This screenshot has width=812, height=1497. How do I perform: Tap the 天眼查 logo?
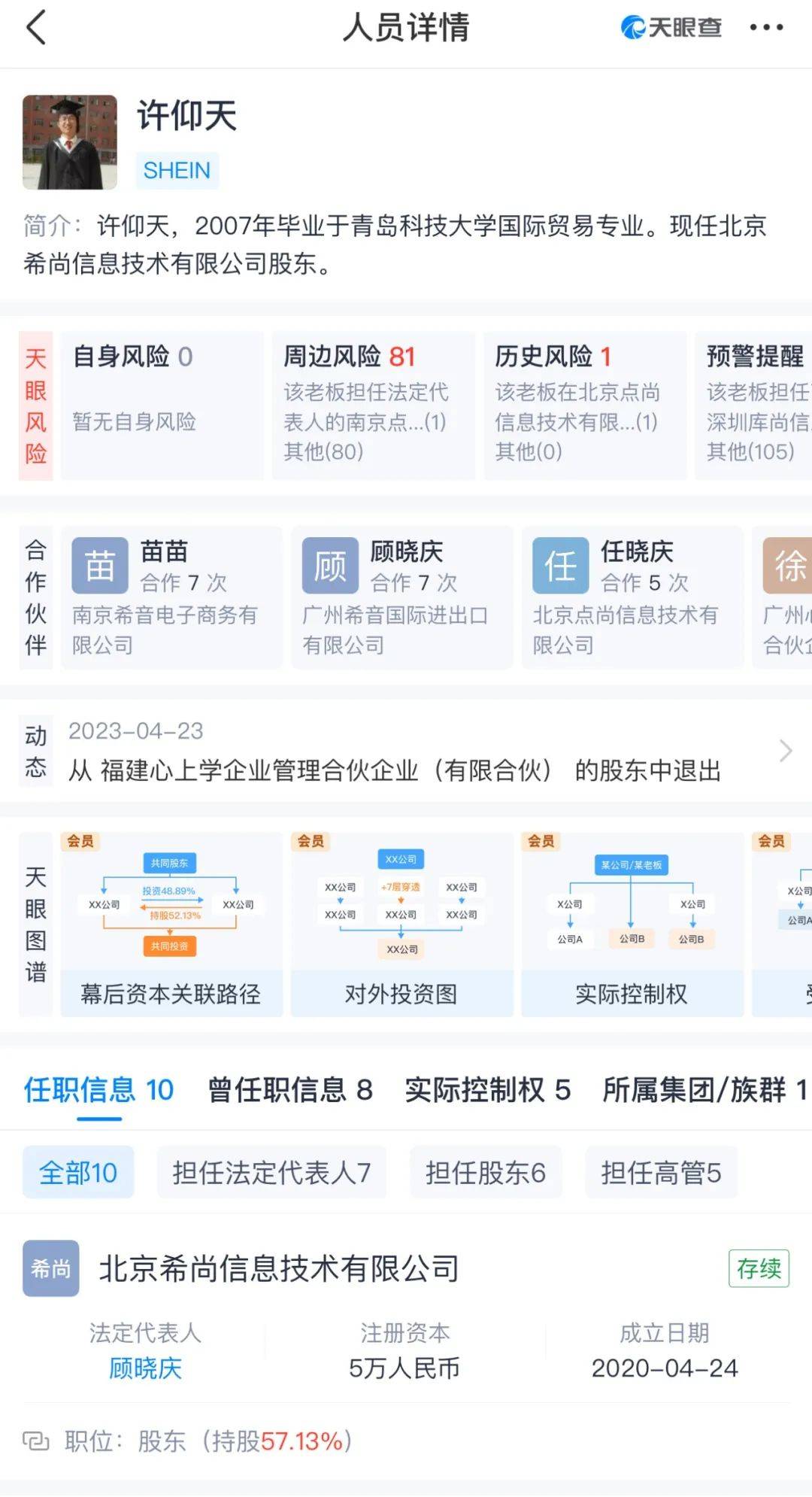[x=671, y=28]
